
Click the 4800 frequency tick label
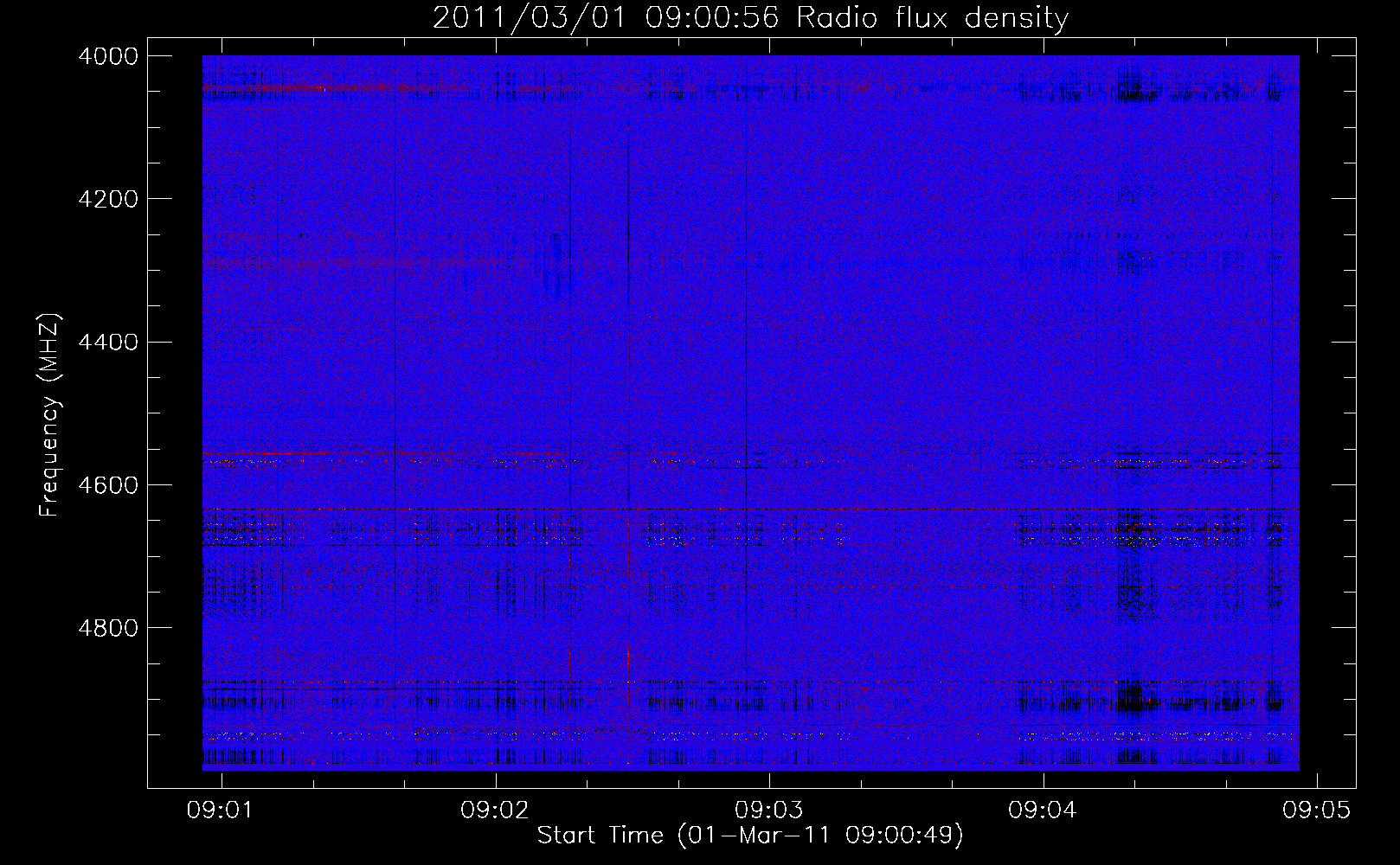(x=108, y=628)
